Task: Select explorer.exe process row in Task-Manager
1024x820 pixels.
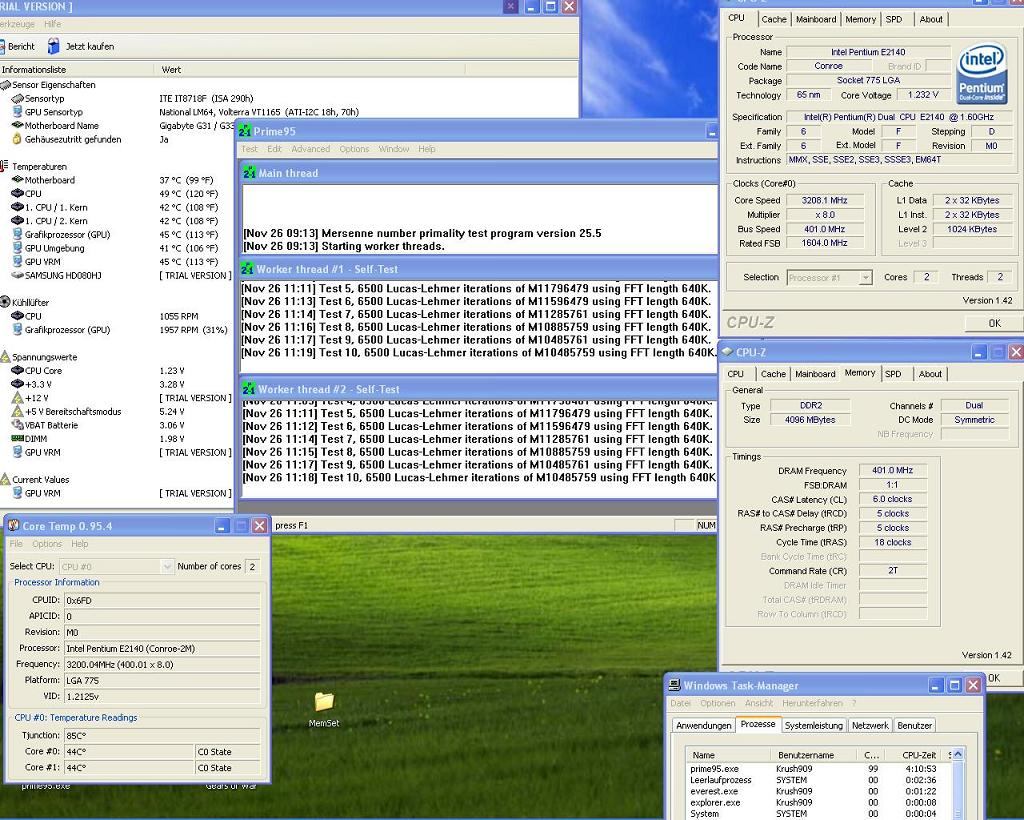Action: tap(819, 802)
